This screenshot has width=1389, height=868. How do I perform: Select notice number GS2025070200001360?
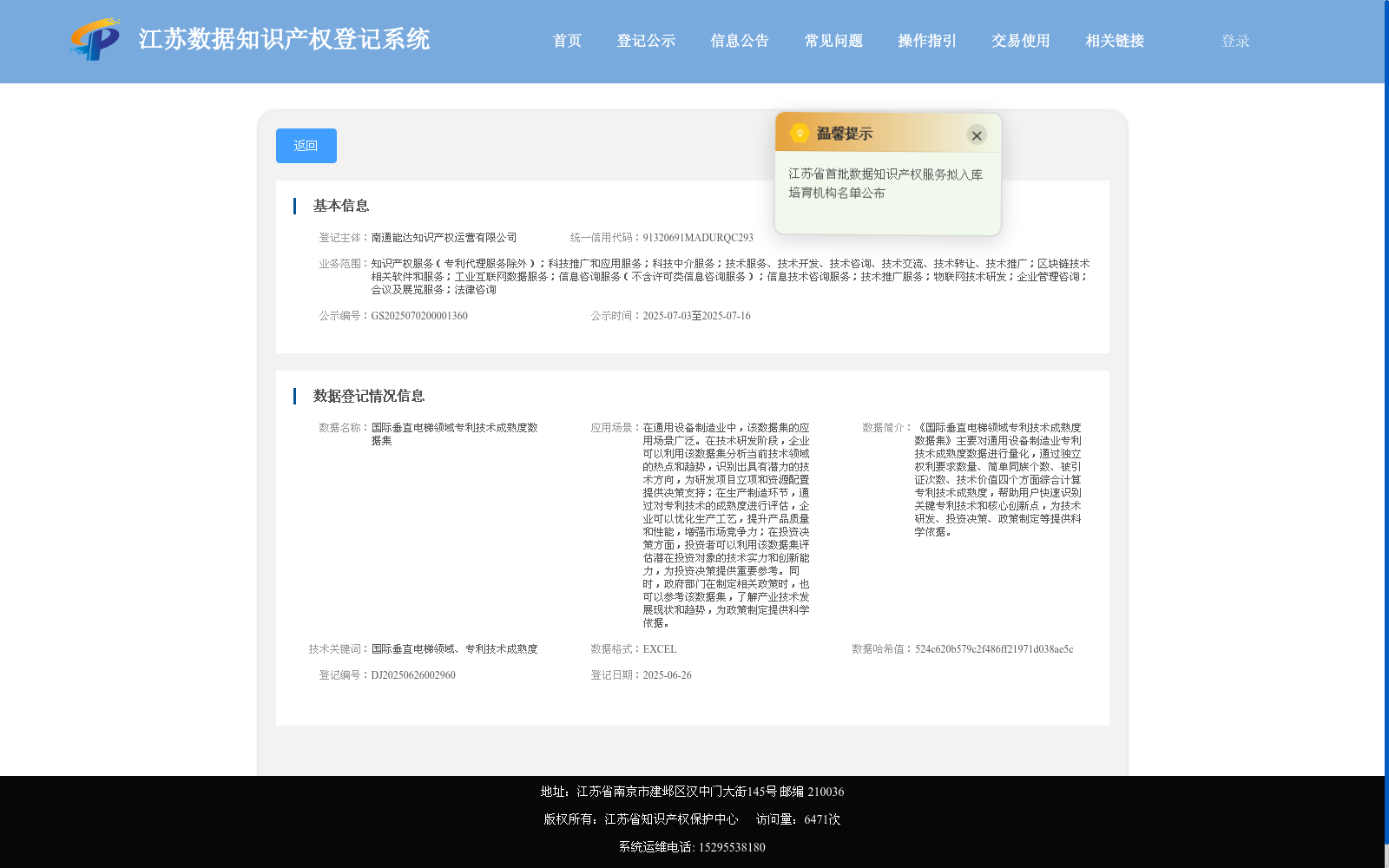click(x=419, y=316)
